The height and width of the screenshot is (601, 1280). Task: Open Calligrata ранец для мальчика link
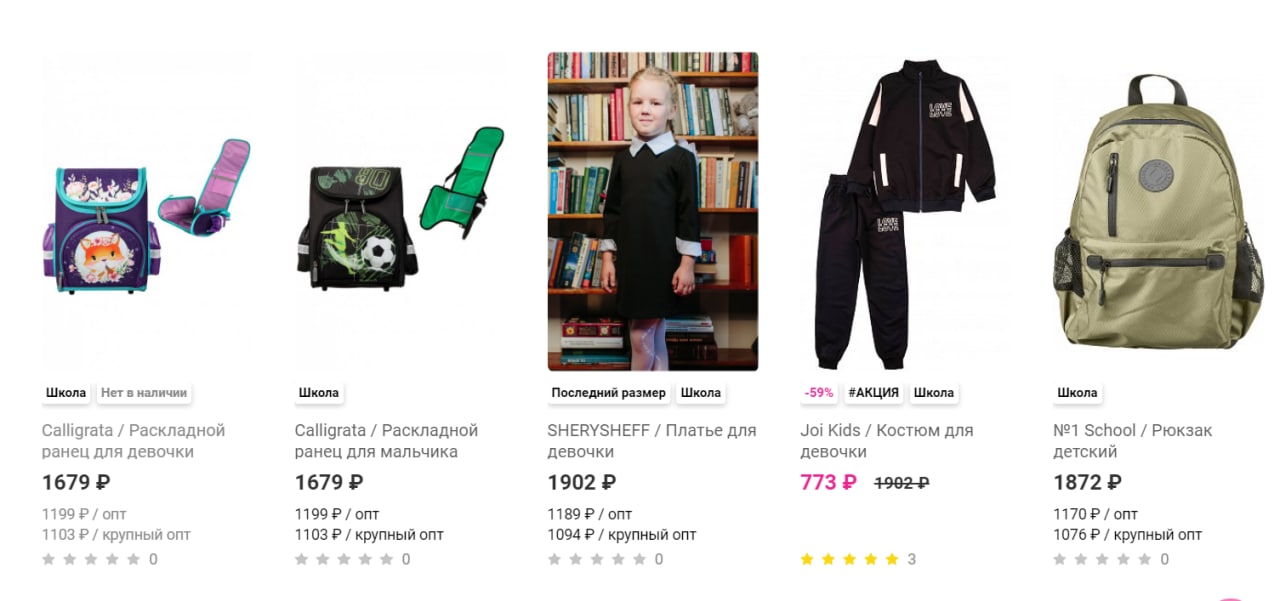pos(387,441)
